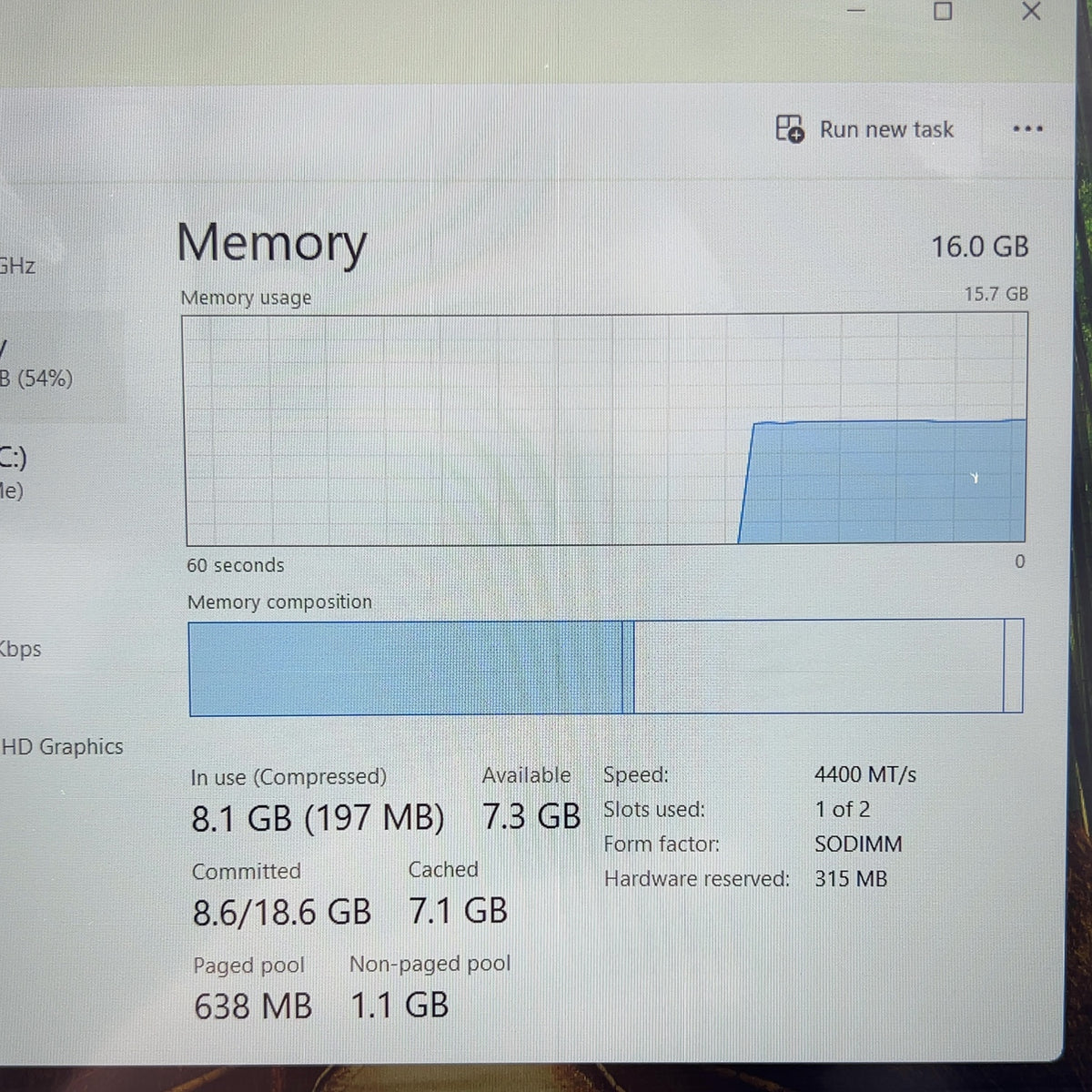Click the 638 MB paged pool value

pos(253,1006)
